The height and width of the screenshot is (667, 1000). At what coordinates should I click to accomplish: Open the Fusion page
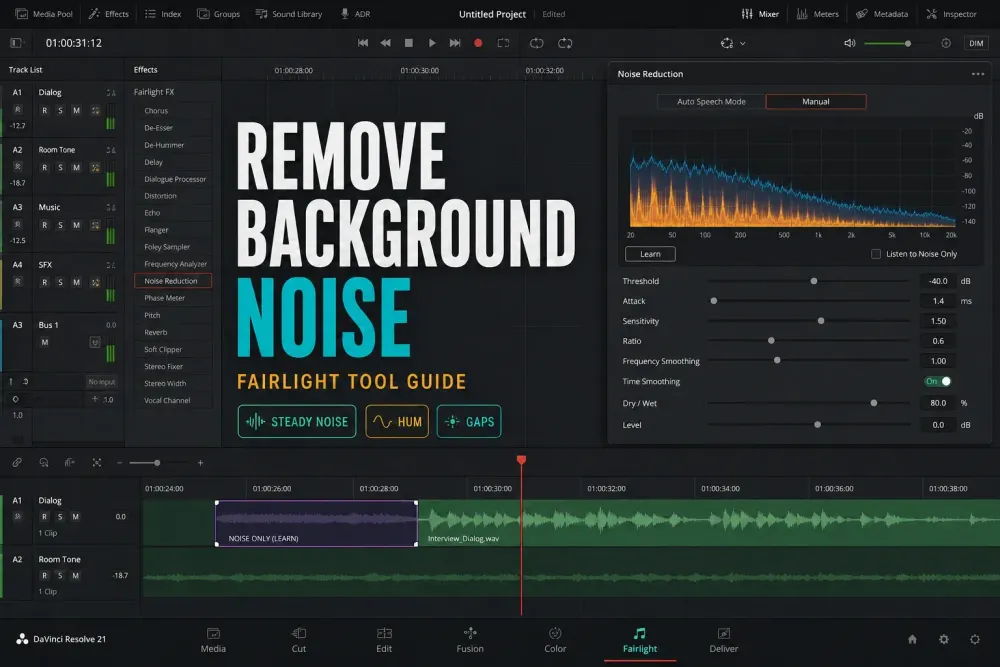tap(470, 640)
